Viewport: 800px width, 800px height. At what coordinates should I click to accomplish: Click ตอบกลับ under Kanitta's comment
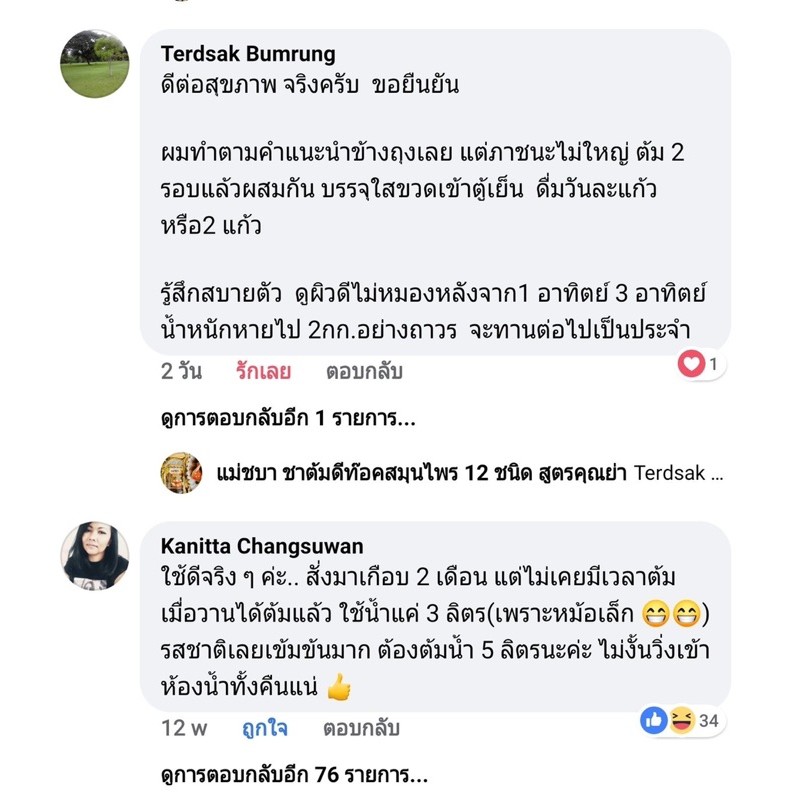tap(361, 729)
